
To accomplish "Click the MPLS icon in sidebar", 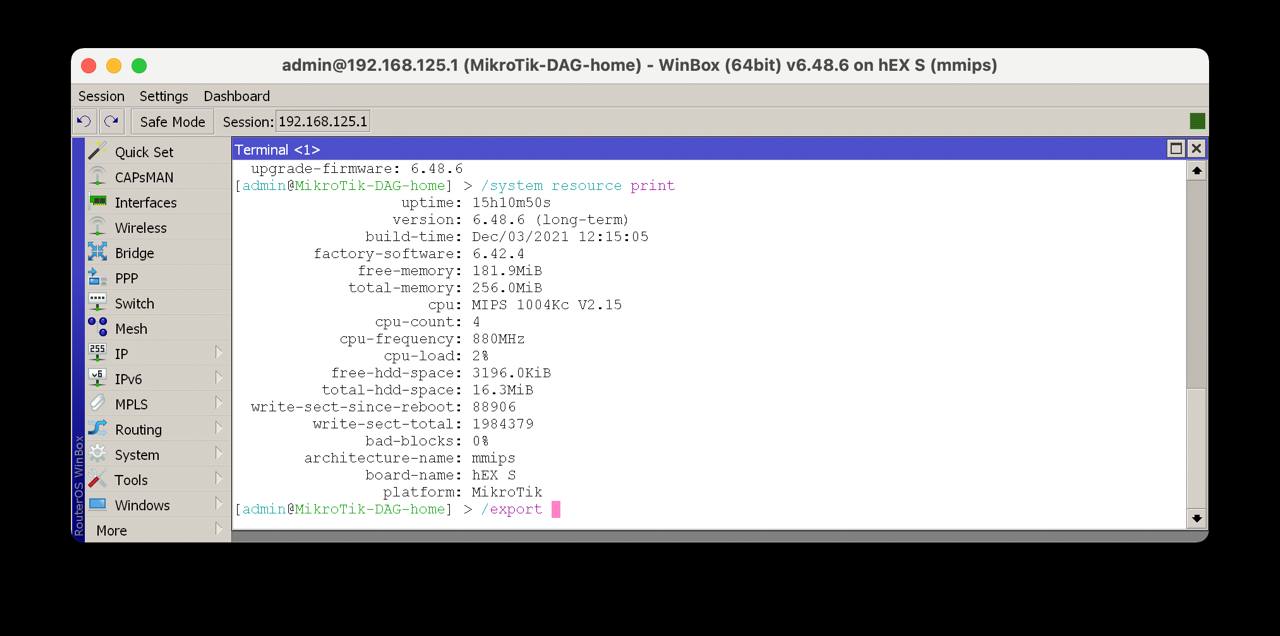I will 97,404.
